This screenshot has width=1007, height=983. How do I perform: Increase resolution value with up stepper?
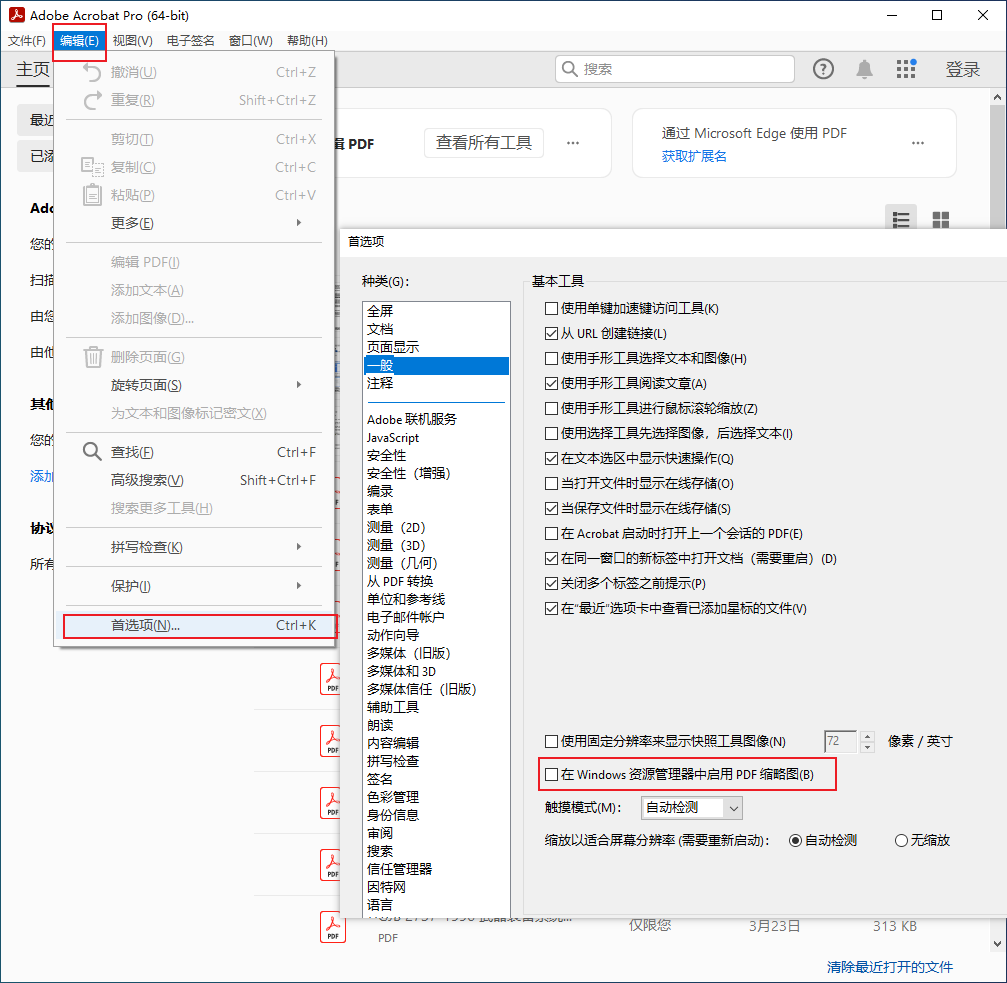[867, 736]
